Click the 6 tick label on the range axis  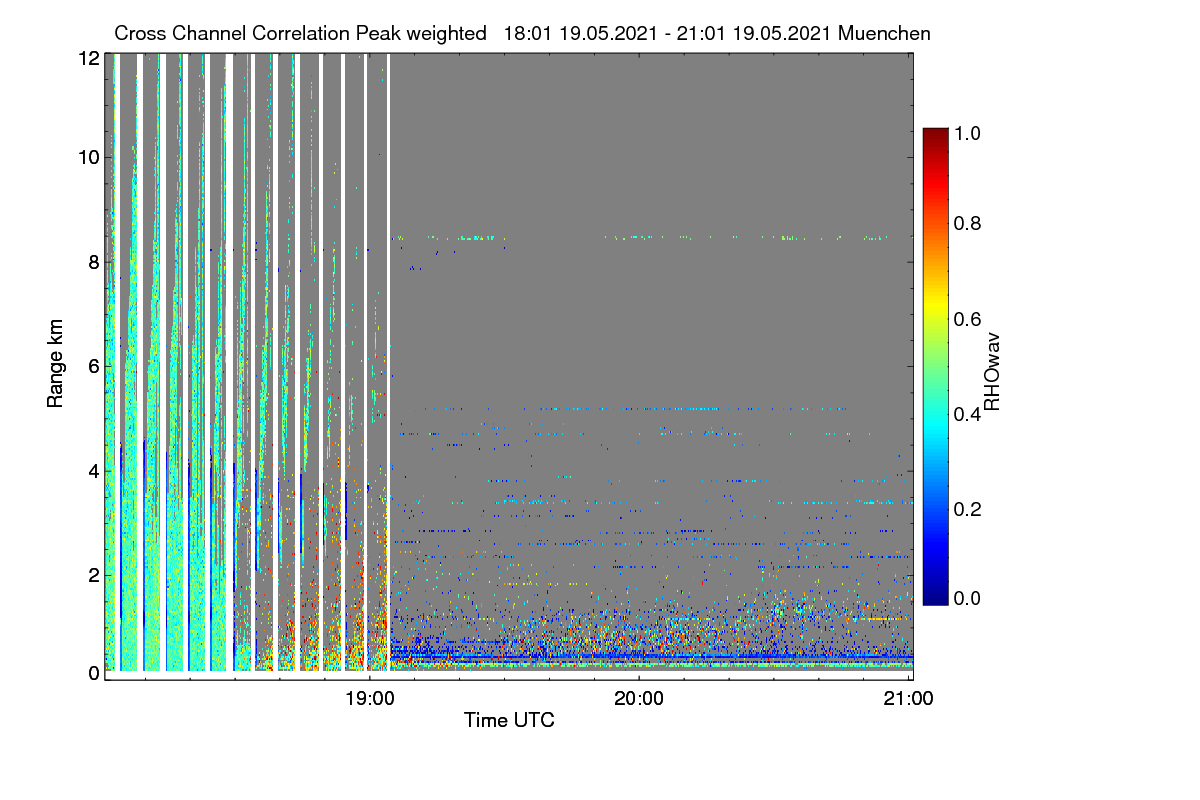pyautogui.click(x=93, y=366)
